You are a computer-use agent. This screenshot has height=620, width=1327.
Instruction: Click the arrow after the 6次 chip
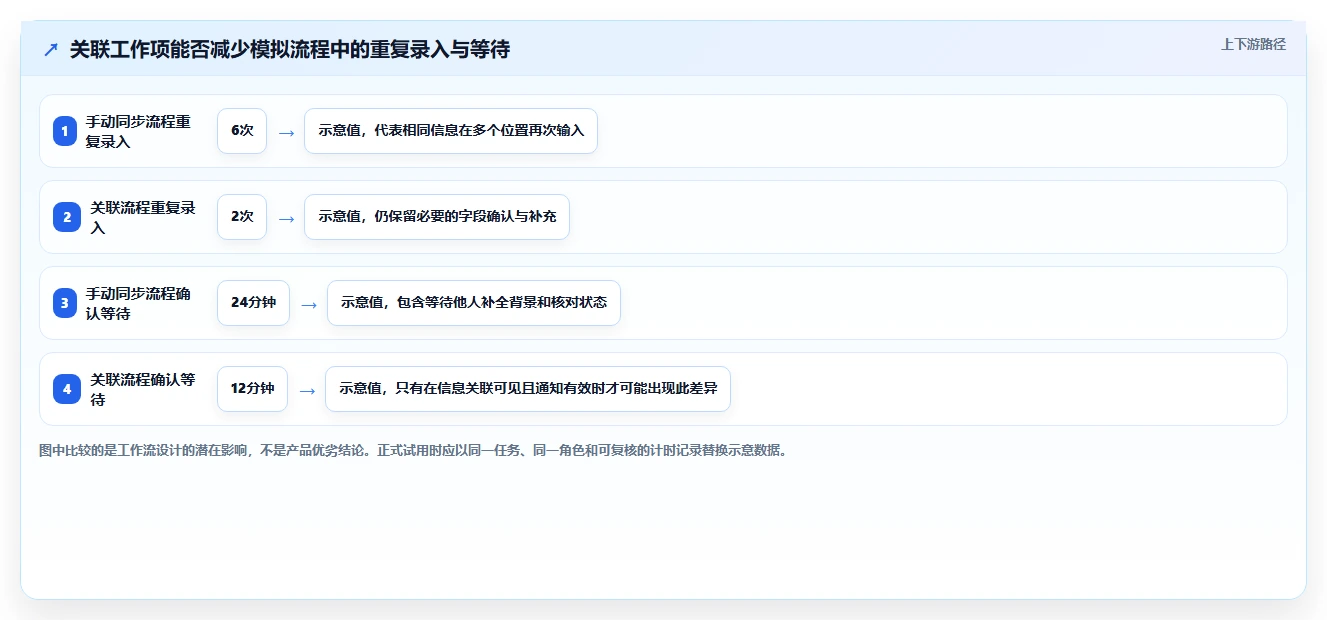[286, 132]
